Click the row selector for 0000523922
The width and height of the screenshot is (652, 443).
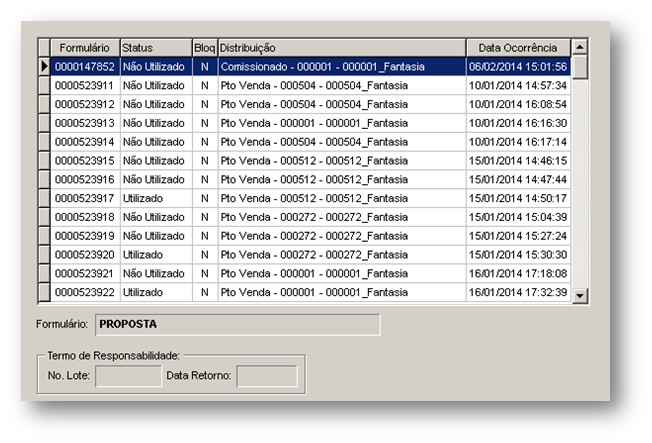click(x=44, y=292)
